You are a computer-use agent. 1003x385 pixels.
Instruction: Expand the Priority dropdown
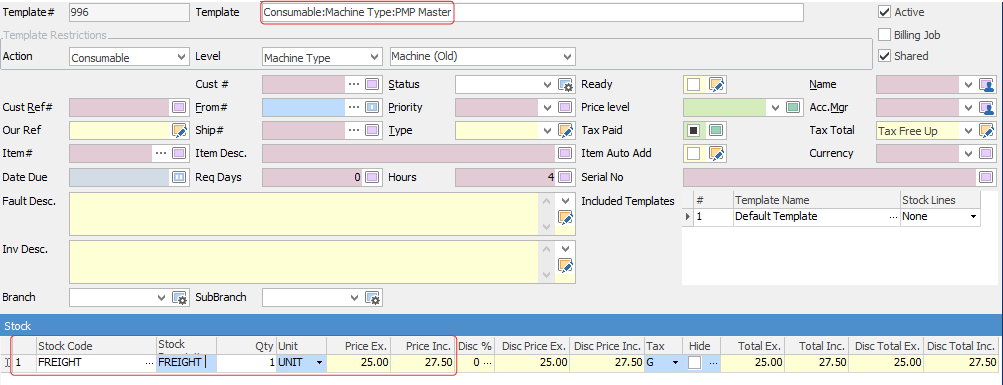547,107
